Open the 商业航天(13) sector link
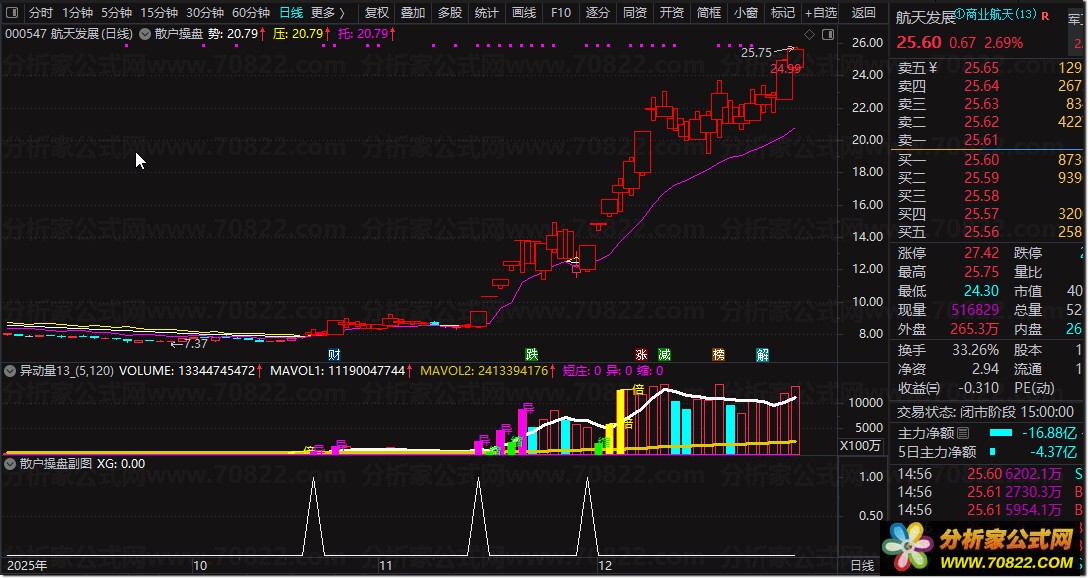Image resolution: width=1090 pixels, height=579 pixels. (x=995, y=15)
